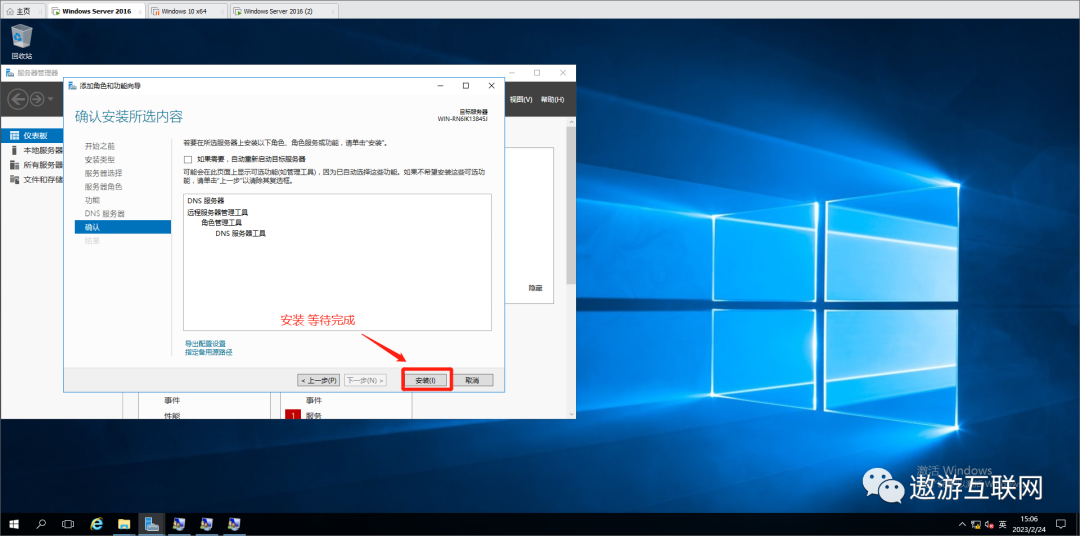
Task: Click Server Manager's forward arrow button
Action: [37, 99]
